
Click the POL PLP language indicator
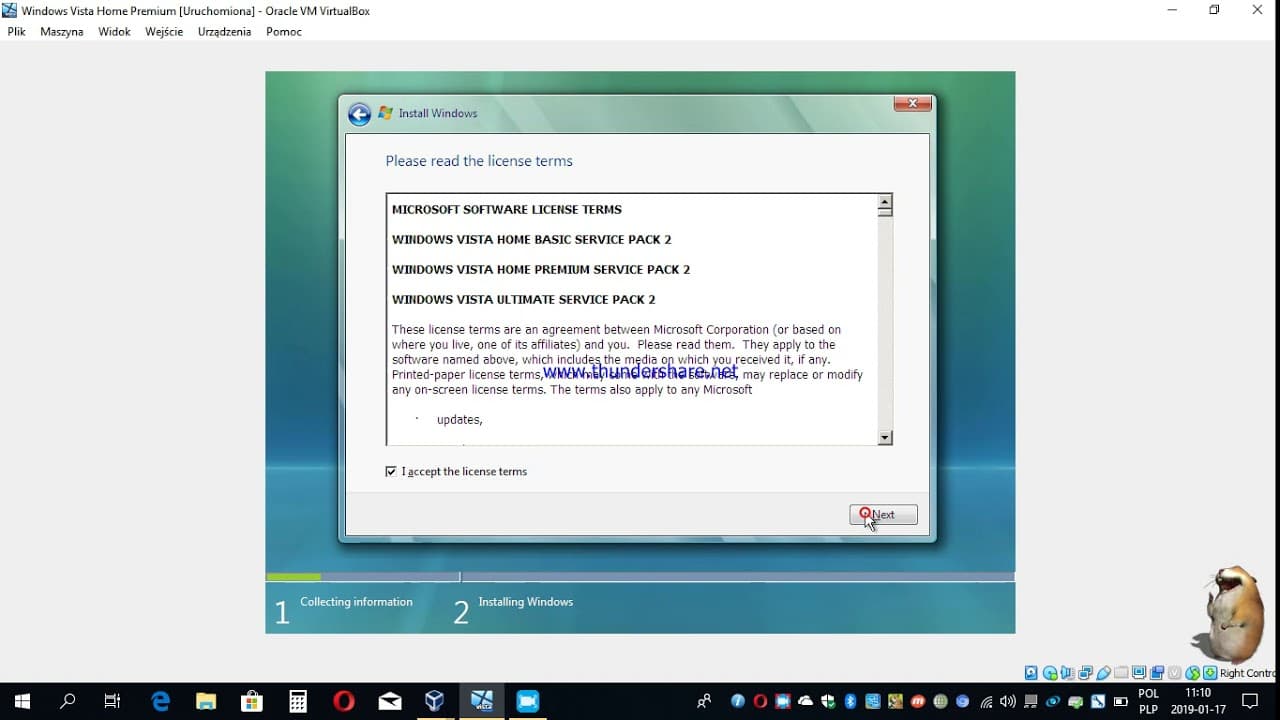(x=1149, y=701)
